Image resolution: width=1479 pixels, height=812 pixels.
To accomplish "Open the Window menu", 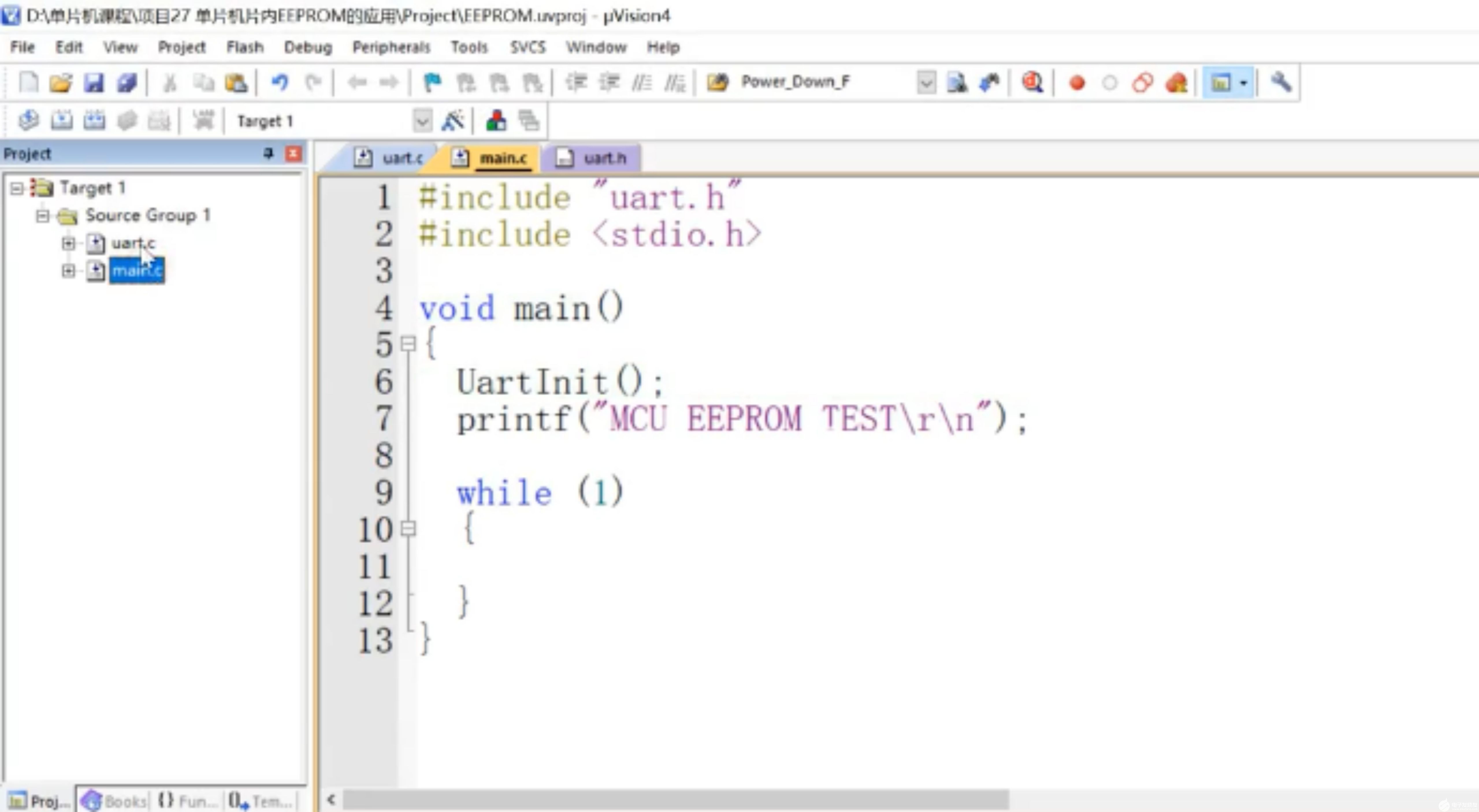I will [596, 47].
